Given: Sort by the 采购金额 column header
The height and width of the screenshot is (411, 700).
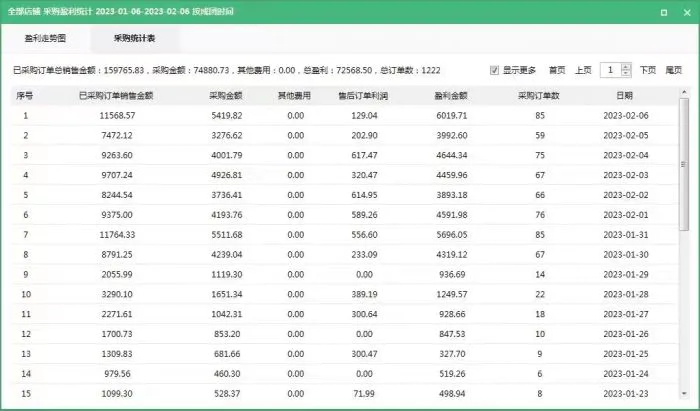Looking at the screenshot, I should coord(225,96).
